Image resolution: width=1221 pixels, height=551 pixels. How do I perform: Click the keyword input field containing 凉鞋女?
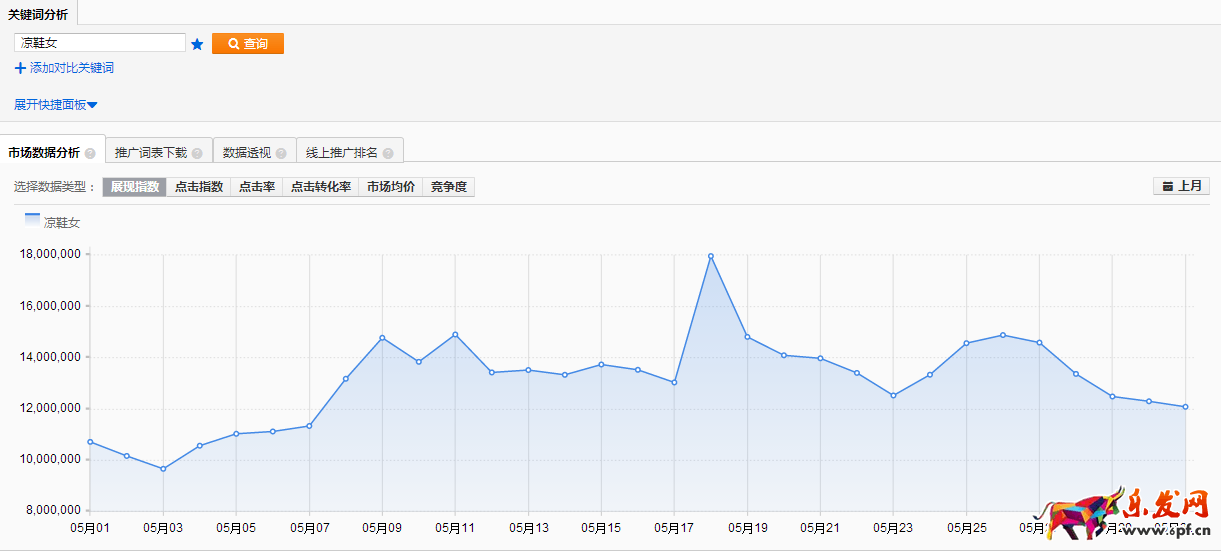[x=100, y=43]
